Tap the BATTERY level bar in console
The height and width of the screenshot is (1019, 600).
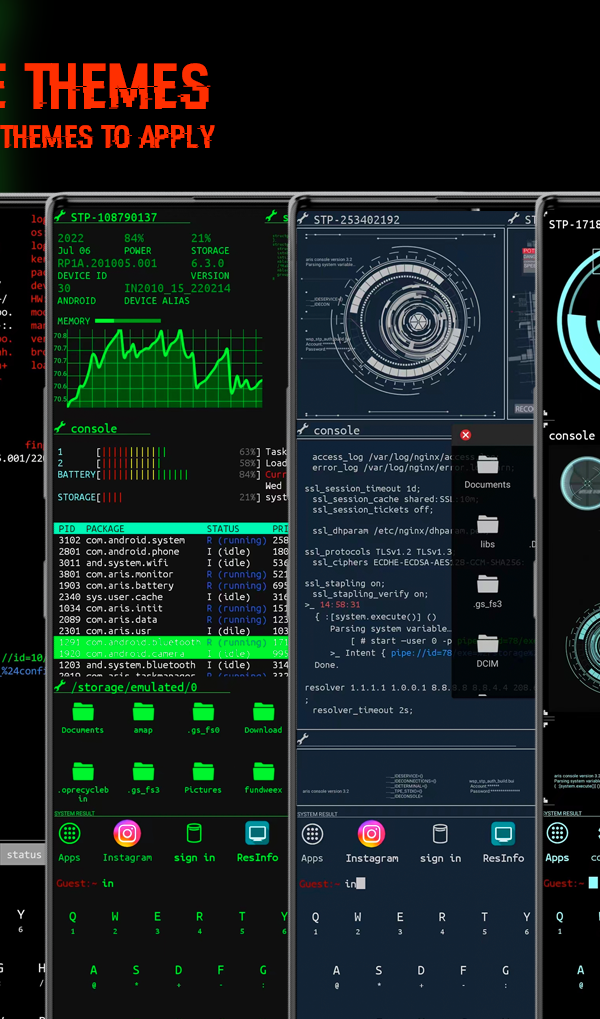144,475
